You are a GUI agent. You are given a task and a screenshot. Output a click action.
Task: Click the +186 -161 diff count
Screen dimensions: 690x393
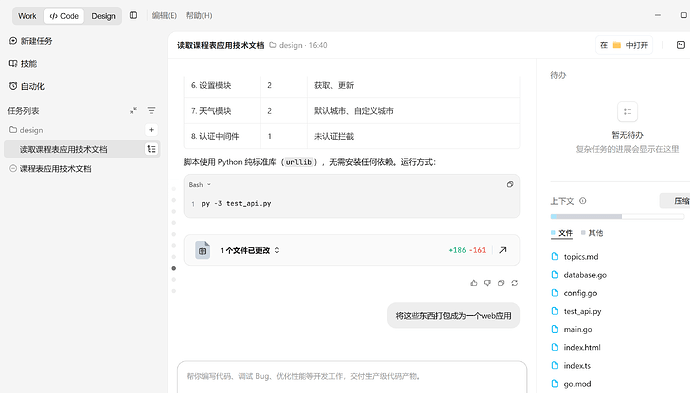(x=467, y=250)
